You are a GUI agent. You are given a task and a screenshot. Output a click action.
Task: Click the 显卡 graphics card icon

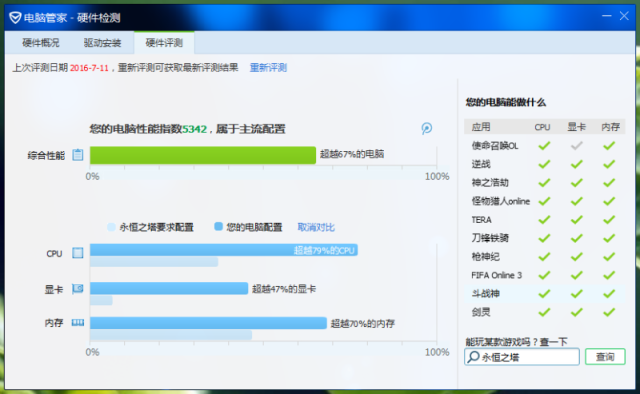[x=78, y=289]
